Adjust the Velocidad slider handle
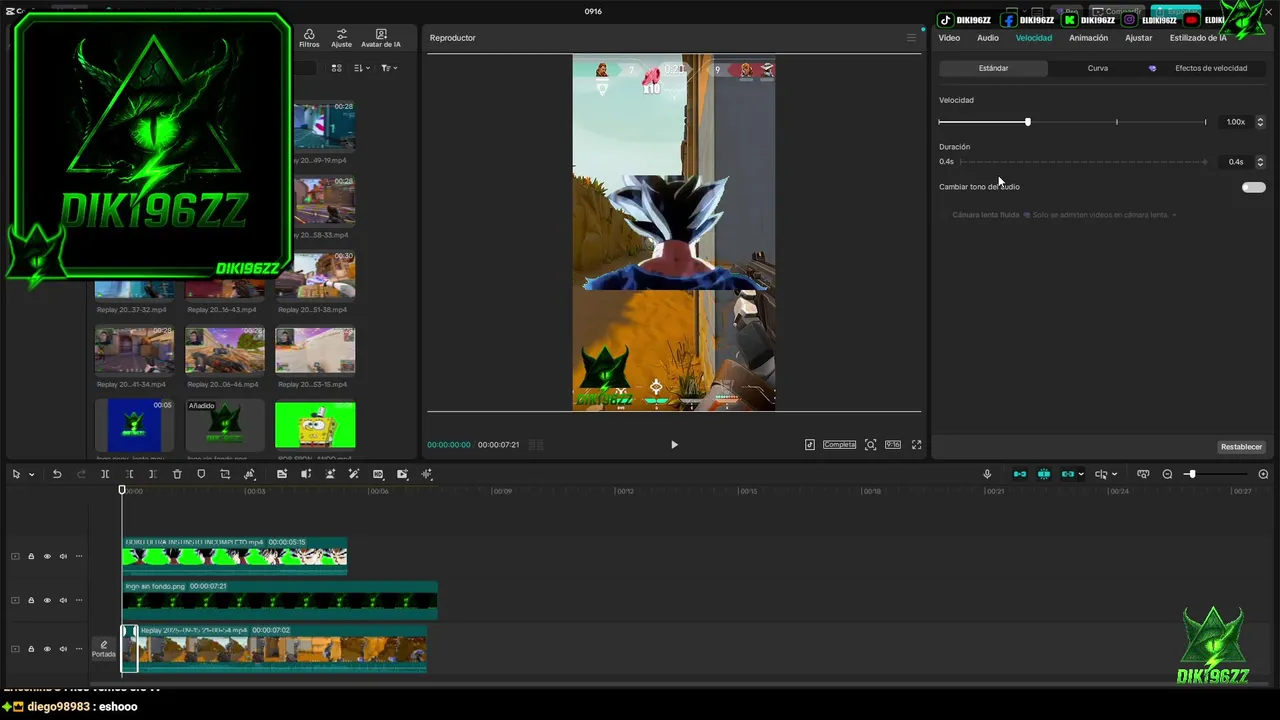Image resolution: width=1280 pixels, height=720 pixels. 1028,122
